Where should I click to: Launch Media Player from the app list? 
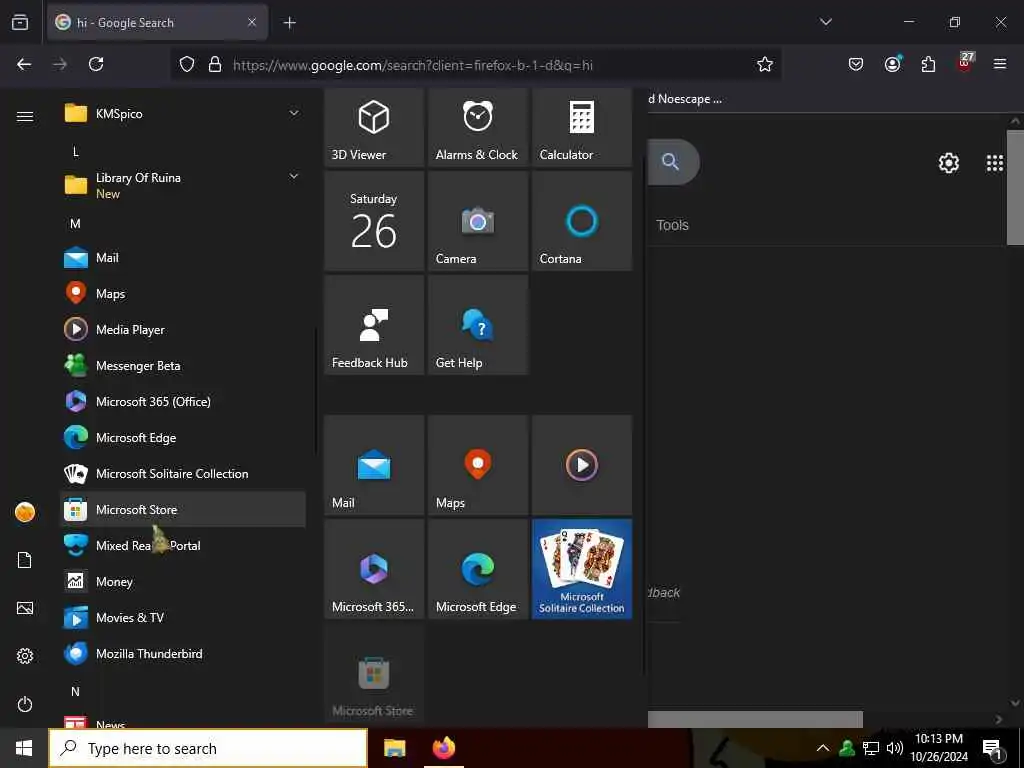pos(183,329)
